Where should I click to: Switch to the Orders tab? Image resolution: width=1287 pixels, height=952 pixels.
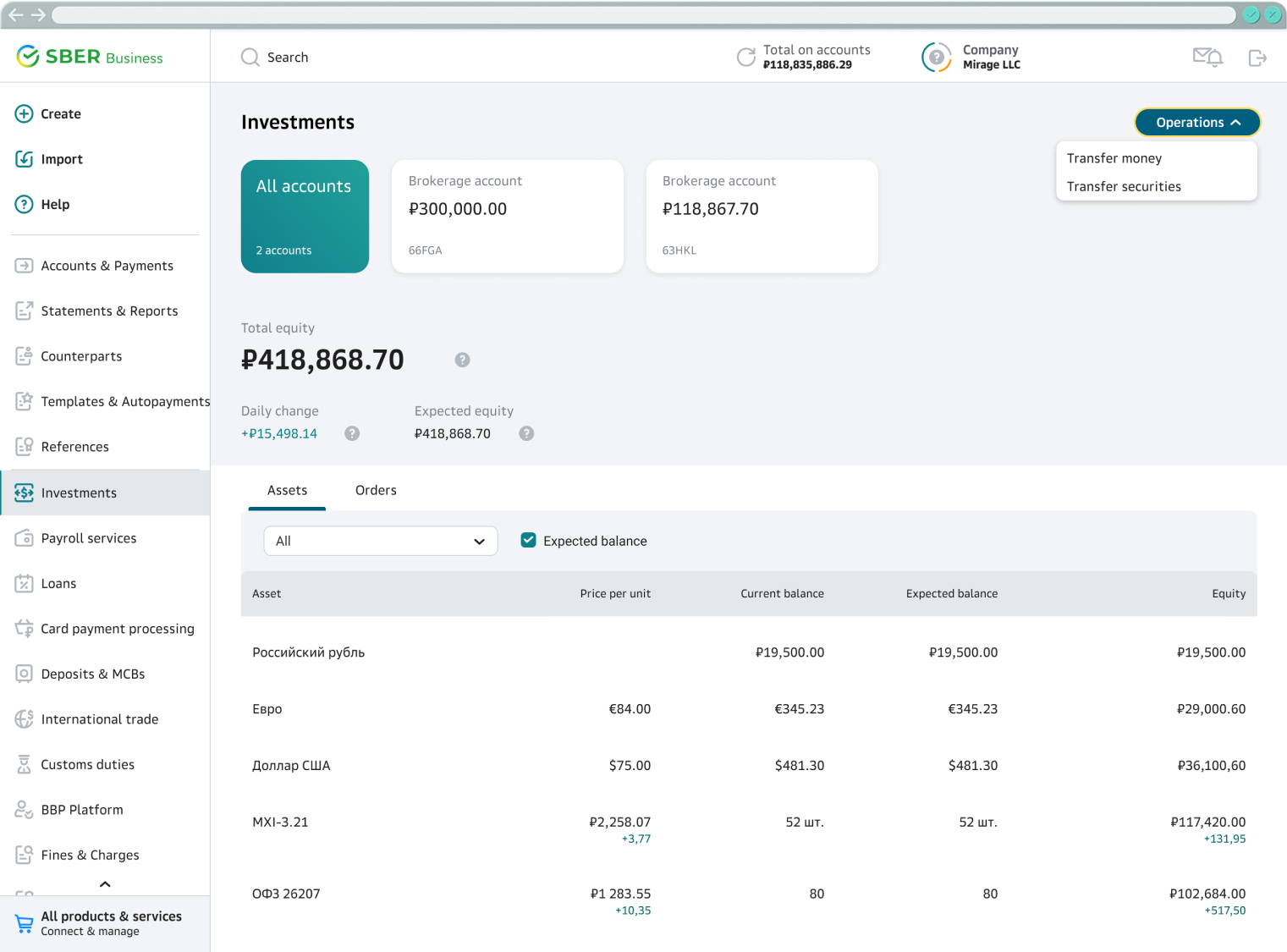click(376, 491)
